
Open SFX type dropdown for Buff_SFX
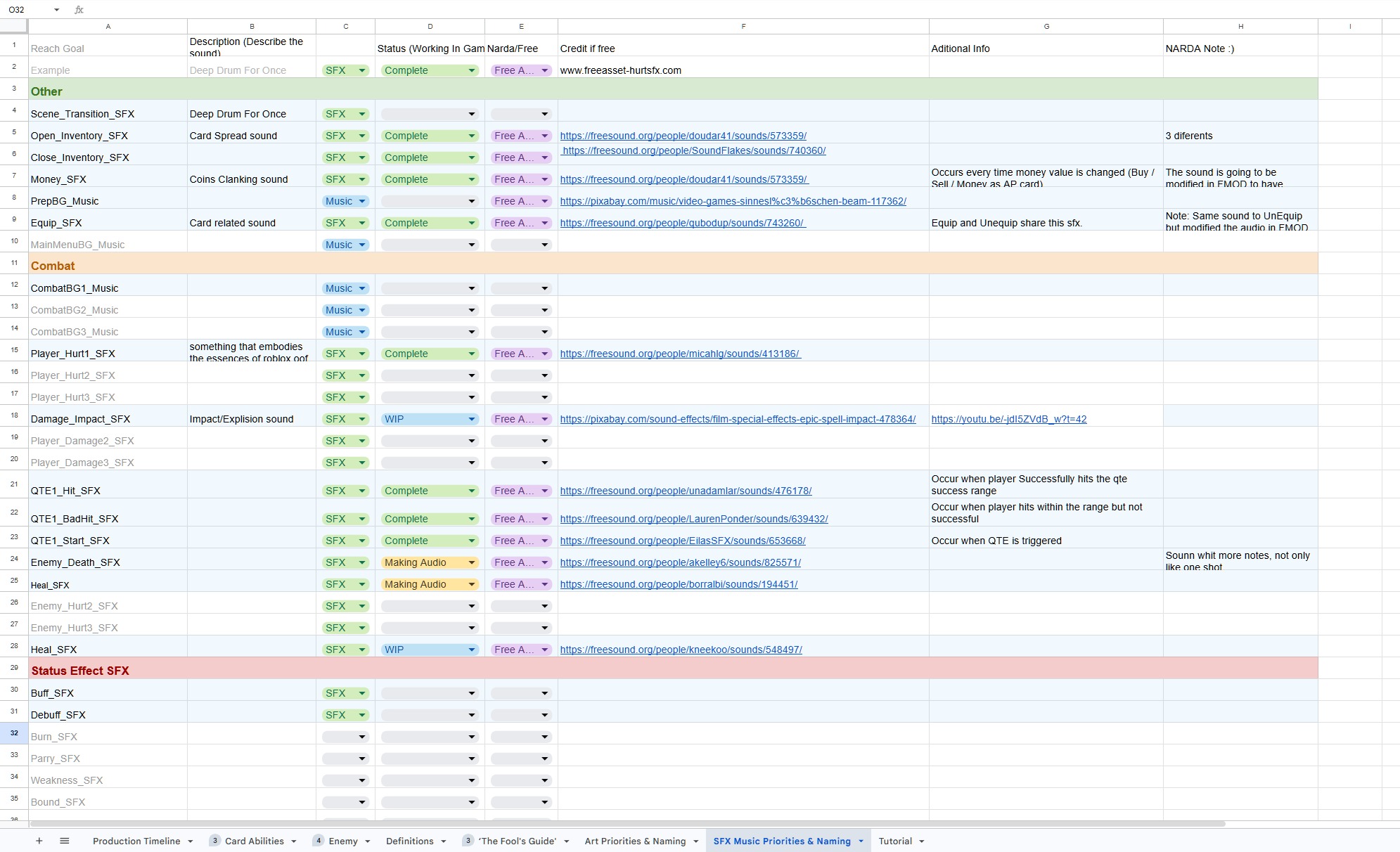tap(345, 693)
